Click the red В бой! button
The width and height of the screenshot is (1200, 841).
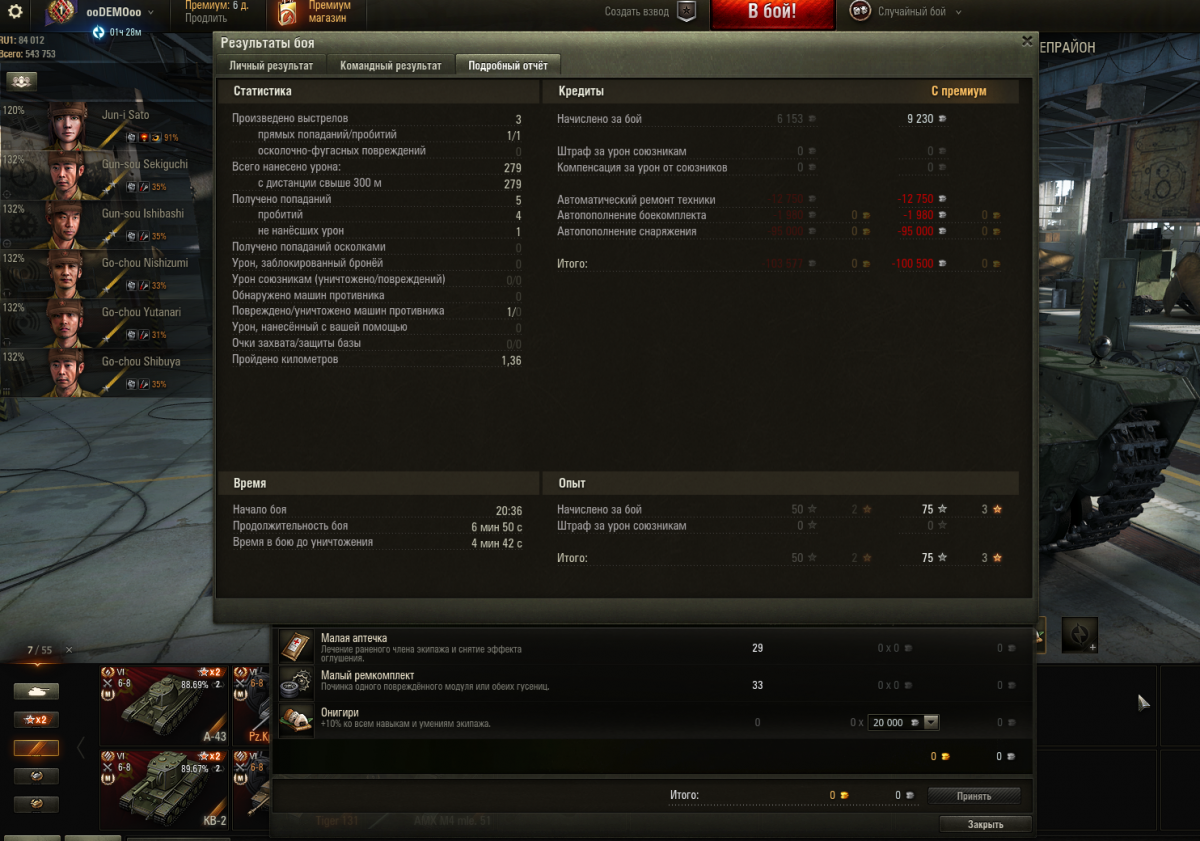tap(772, 13)
